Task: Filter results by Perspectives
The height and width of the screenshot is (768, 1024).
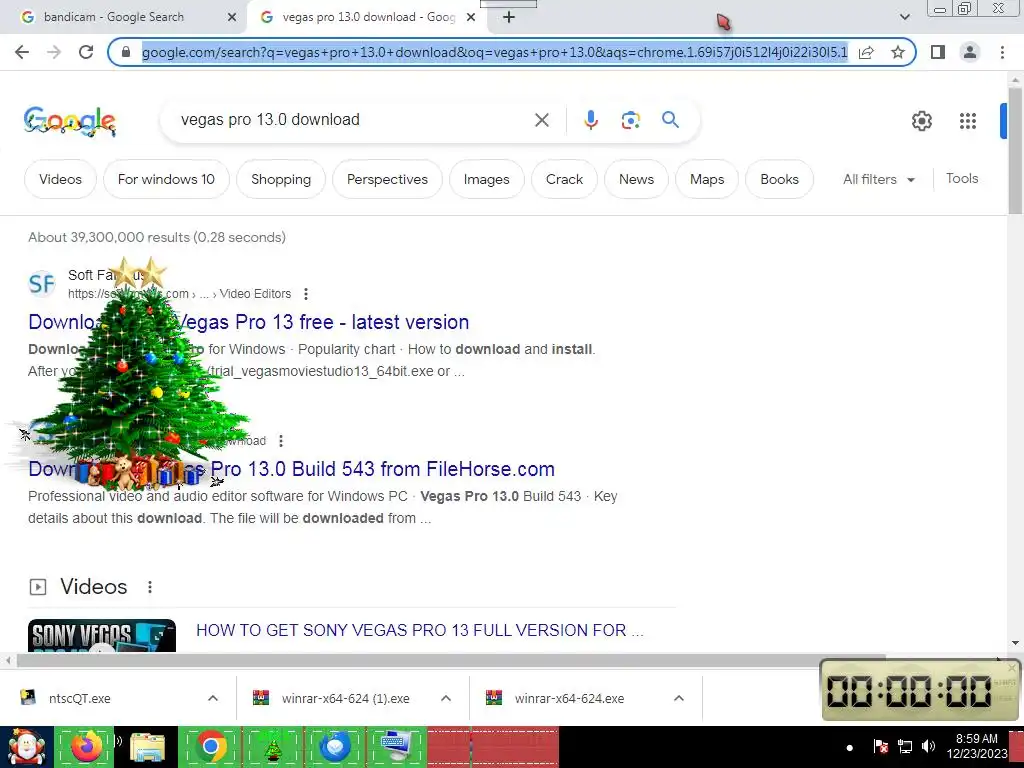Action: 387,179
